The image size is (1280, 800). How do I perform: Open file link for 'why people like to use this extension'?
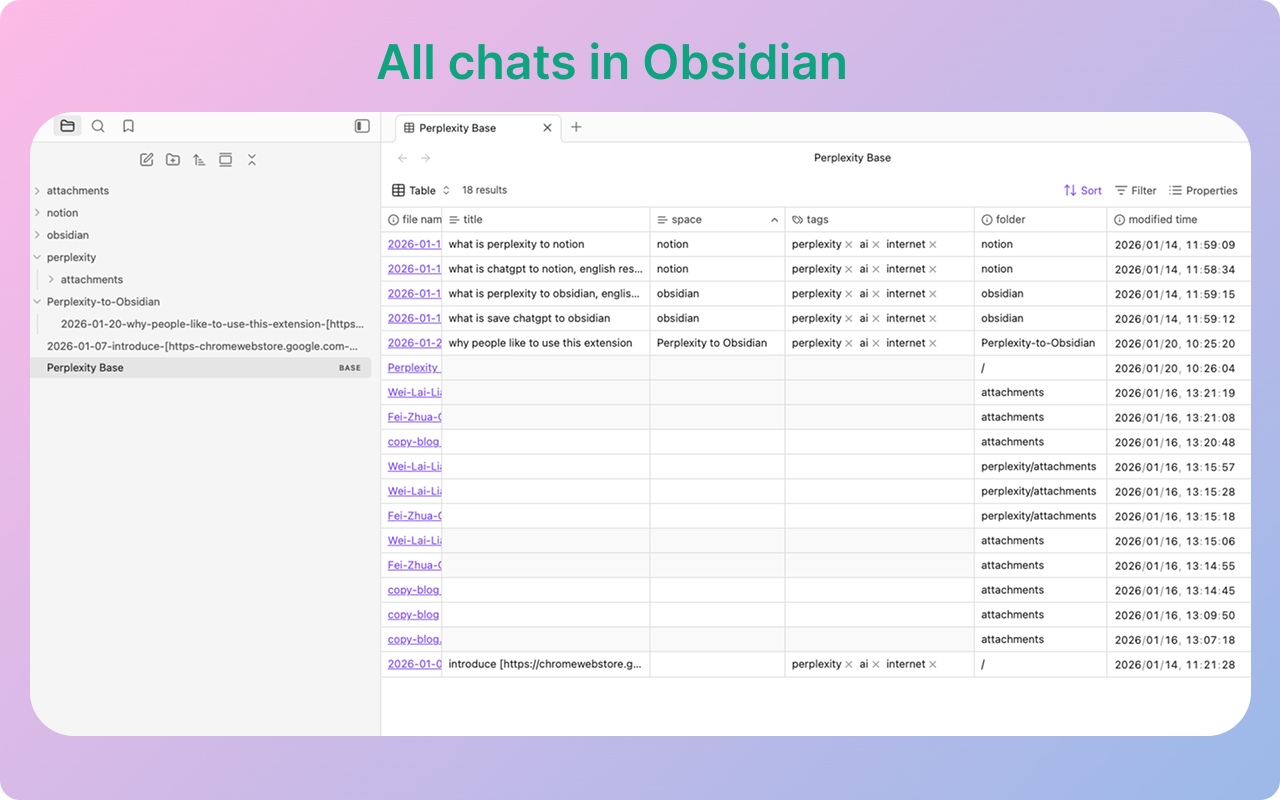point(414,343)
